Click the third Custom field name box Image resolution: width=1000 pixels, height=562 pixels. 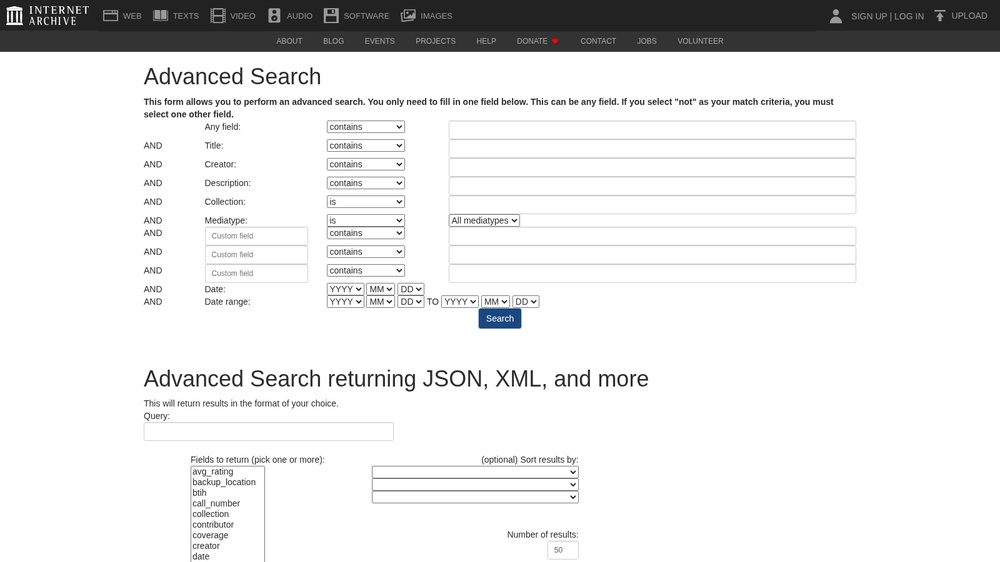click(x=256, y=273)
